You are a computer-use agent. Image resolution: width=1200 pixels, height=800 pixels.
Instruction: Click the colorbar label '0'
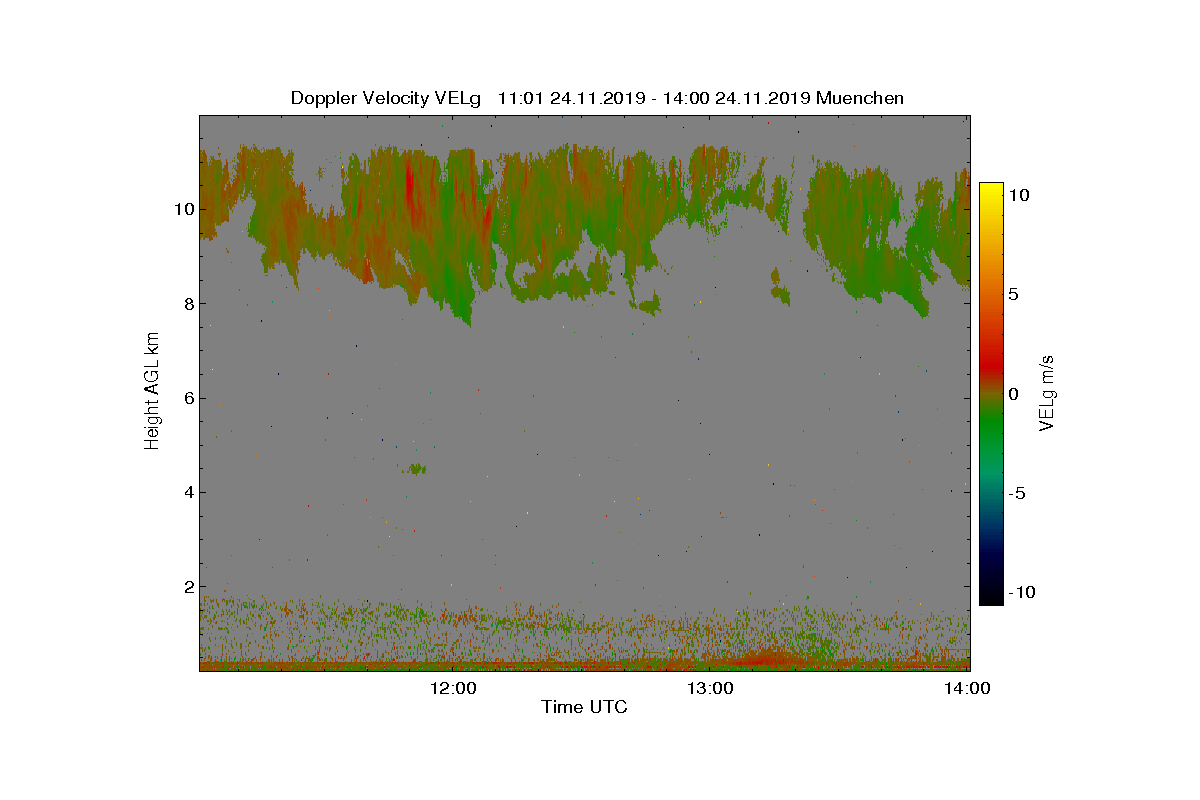[1014, 394]
